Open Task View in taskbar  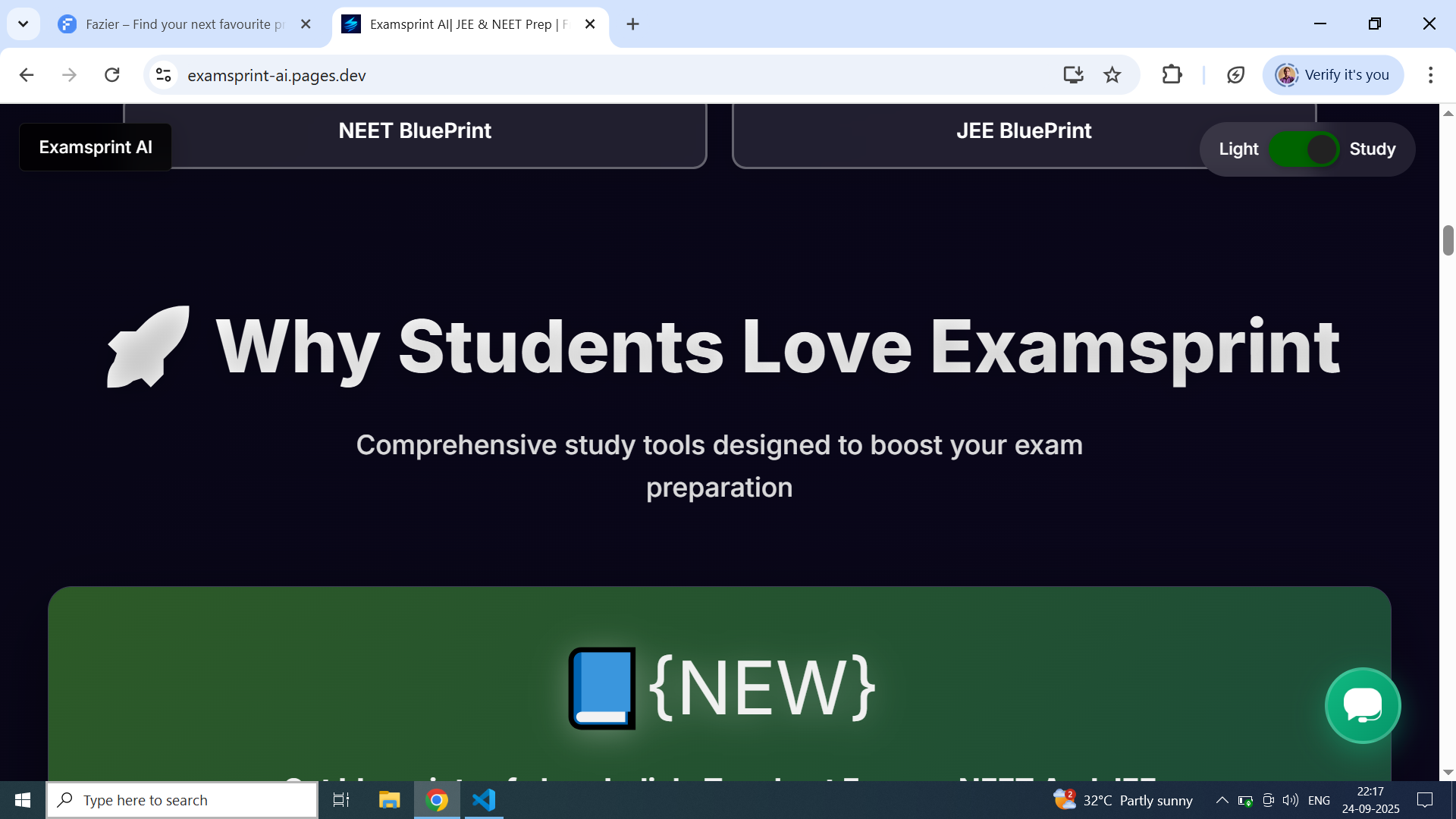pos(341,800)
